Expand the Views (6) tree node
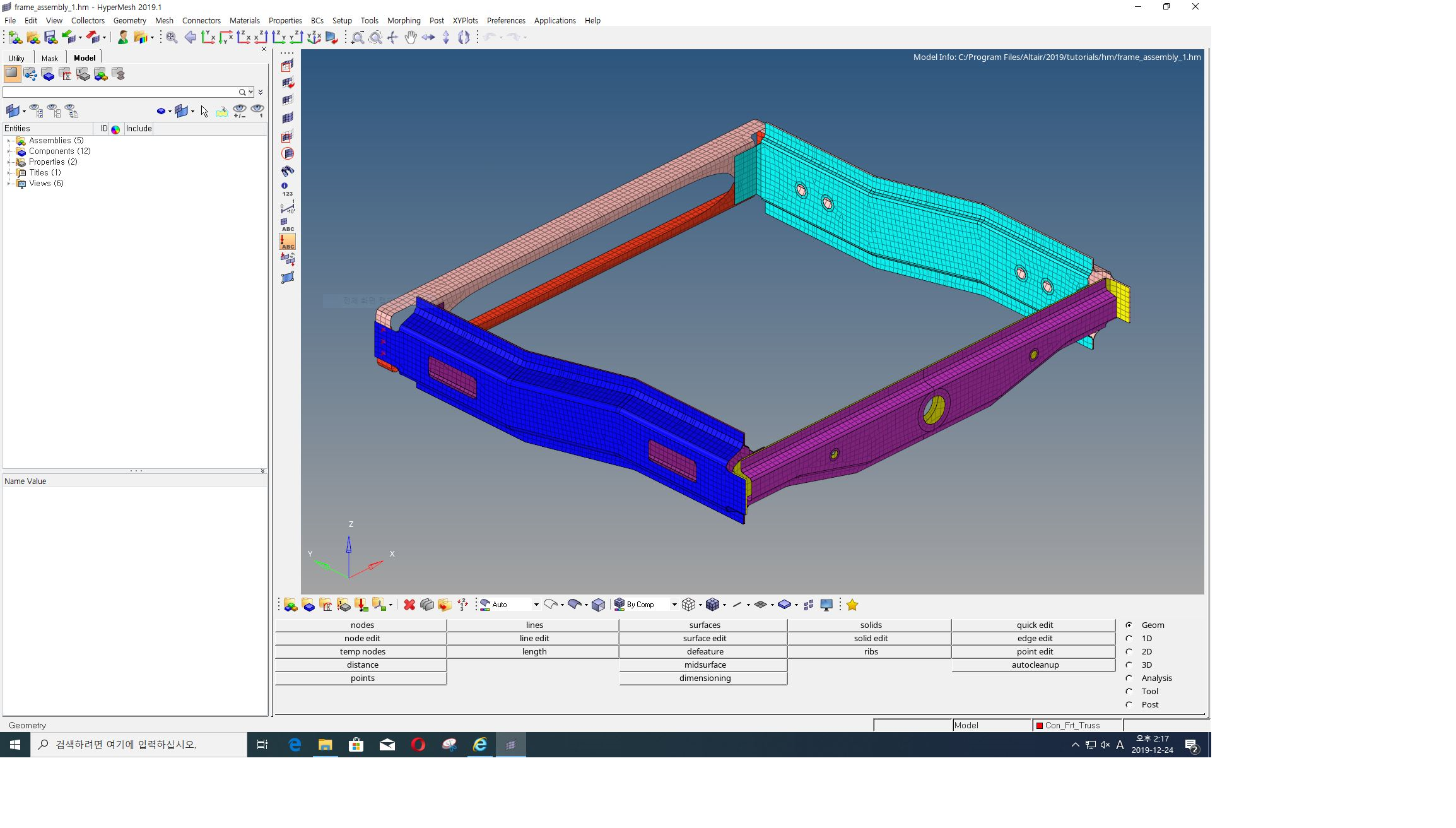 click(x=9, y=183)
